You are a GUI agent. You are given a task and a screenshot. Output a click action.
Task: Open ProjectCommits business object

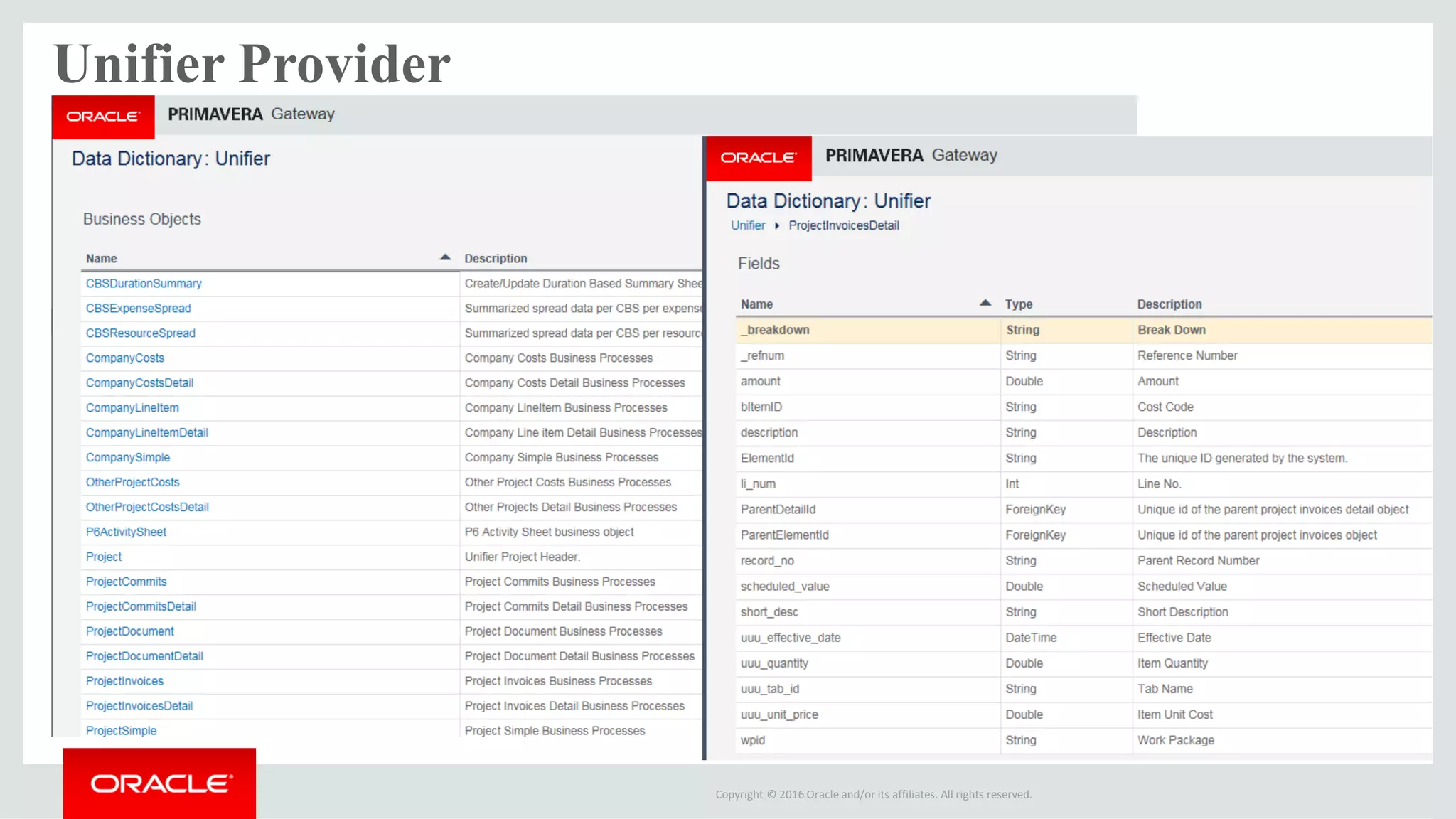tap(127, 582)
